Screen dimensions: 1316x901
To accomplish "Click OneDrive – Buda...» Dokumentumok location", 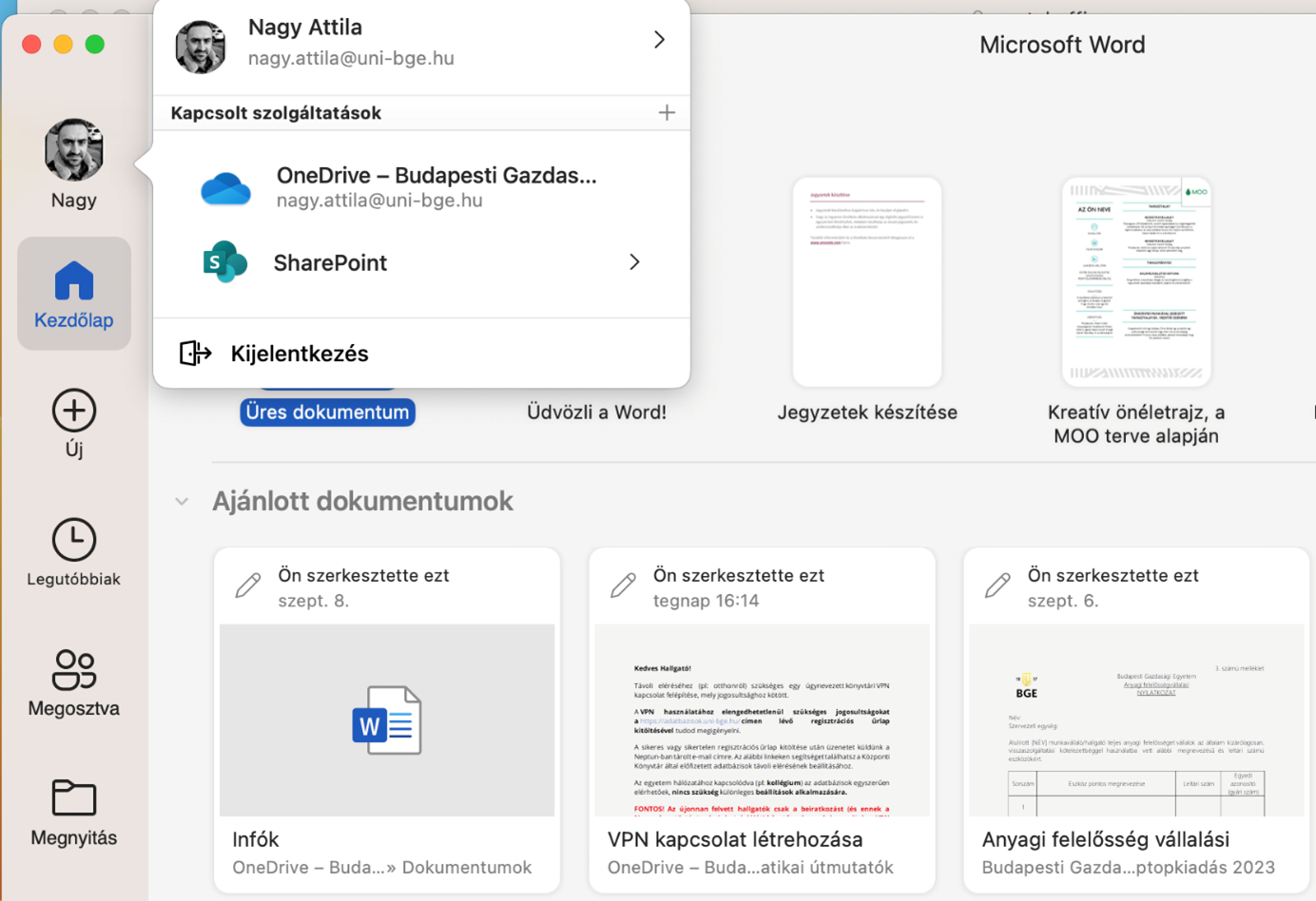I will point(382,868).
